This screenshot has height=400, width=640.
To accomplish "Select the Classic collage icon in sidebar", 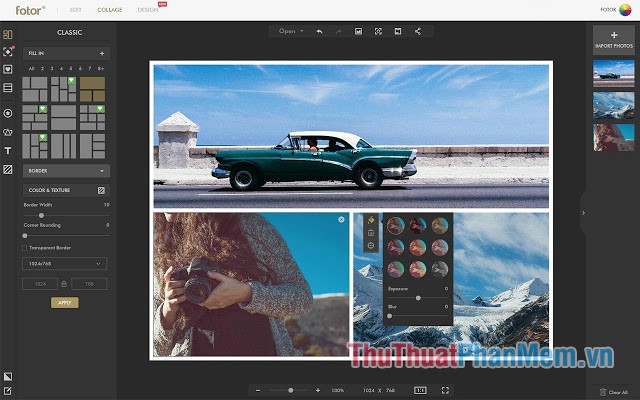I will click(x=7, y=35).
